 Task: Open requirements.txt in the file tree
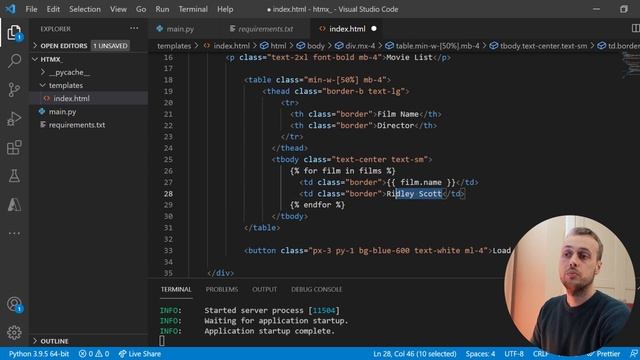[77, 125]
